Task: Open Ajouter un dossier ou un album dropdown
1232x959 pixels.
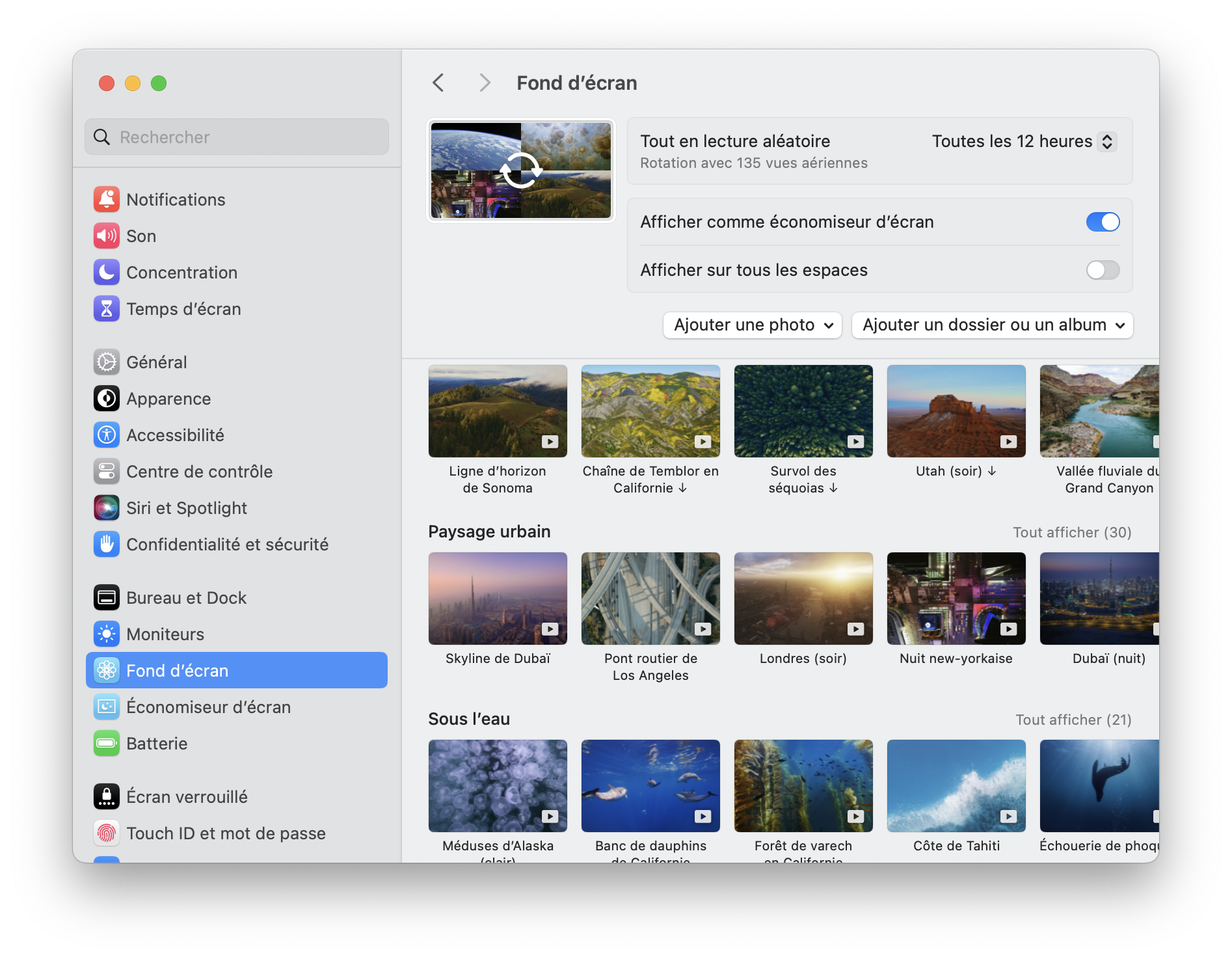Action: [993, 325]
